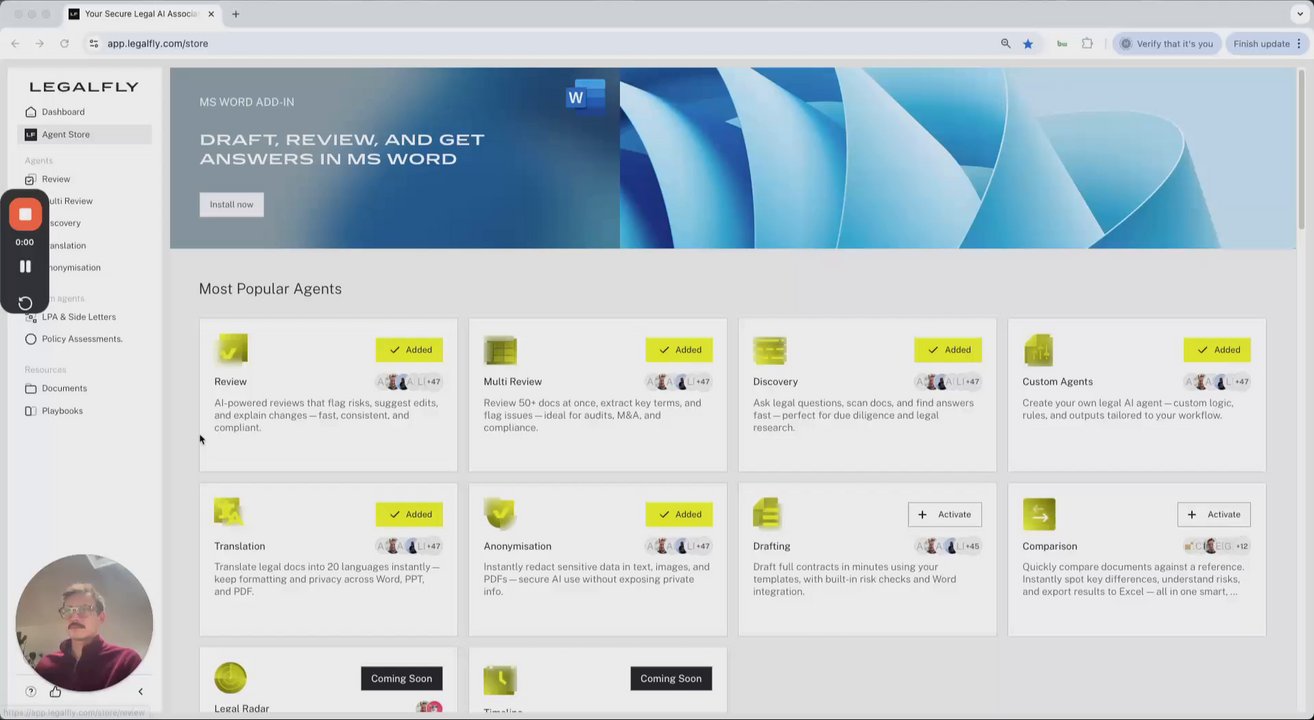Click the MS Word logo in banner
This screenshot has width=1314, height=720.
(x=584, y=97)
